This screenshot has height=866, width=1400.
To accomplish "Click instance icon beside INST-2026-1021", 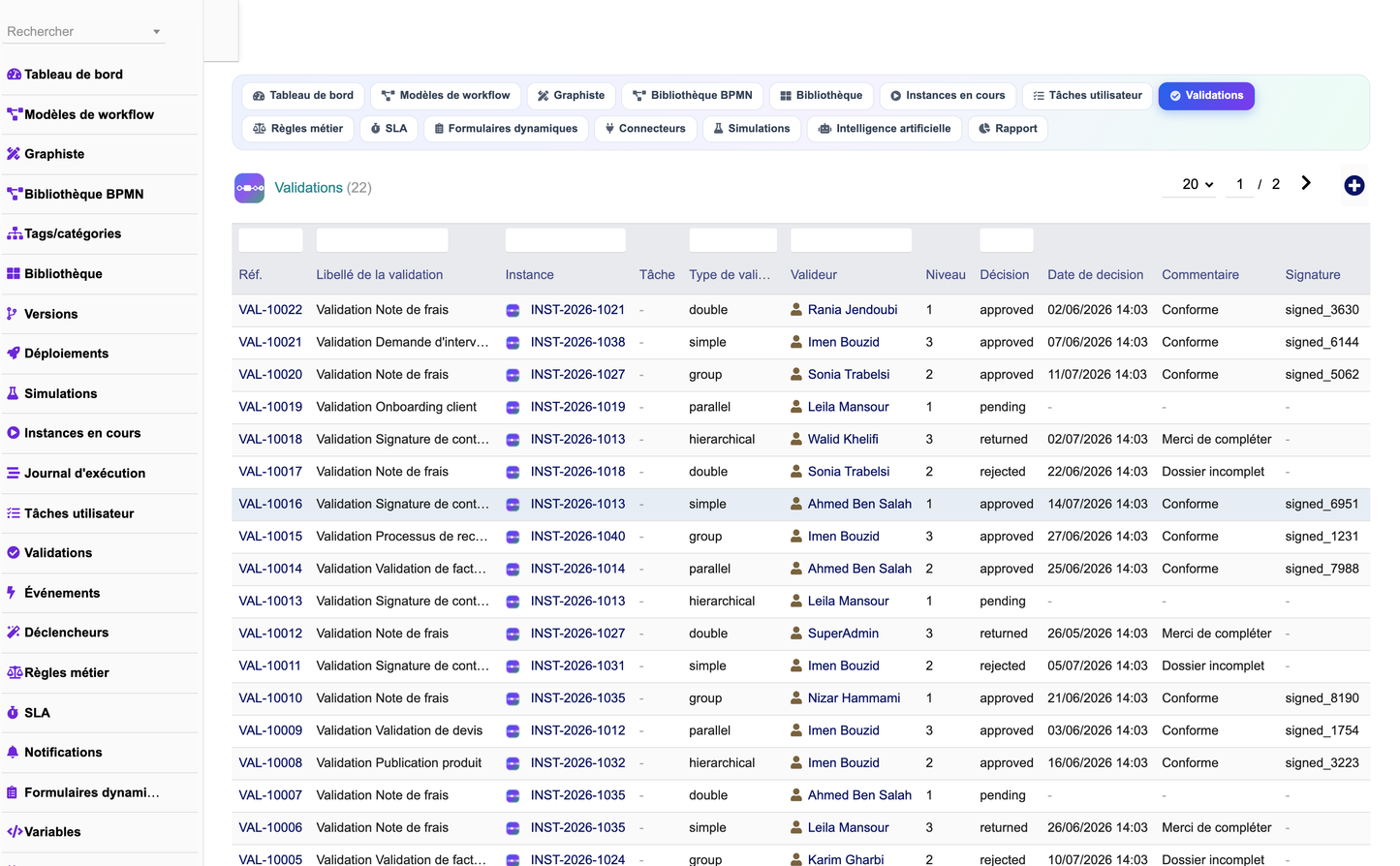I will [513, 311].
